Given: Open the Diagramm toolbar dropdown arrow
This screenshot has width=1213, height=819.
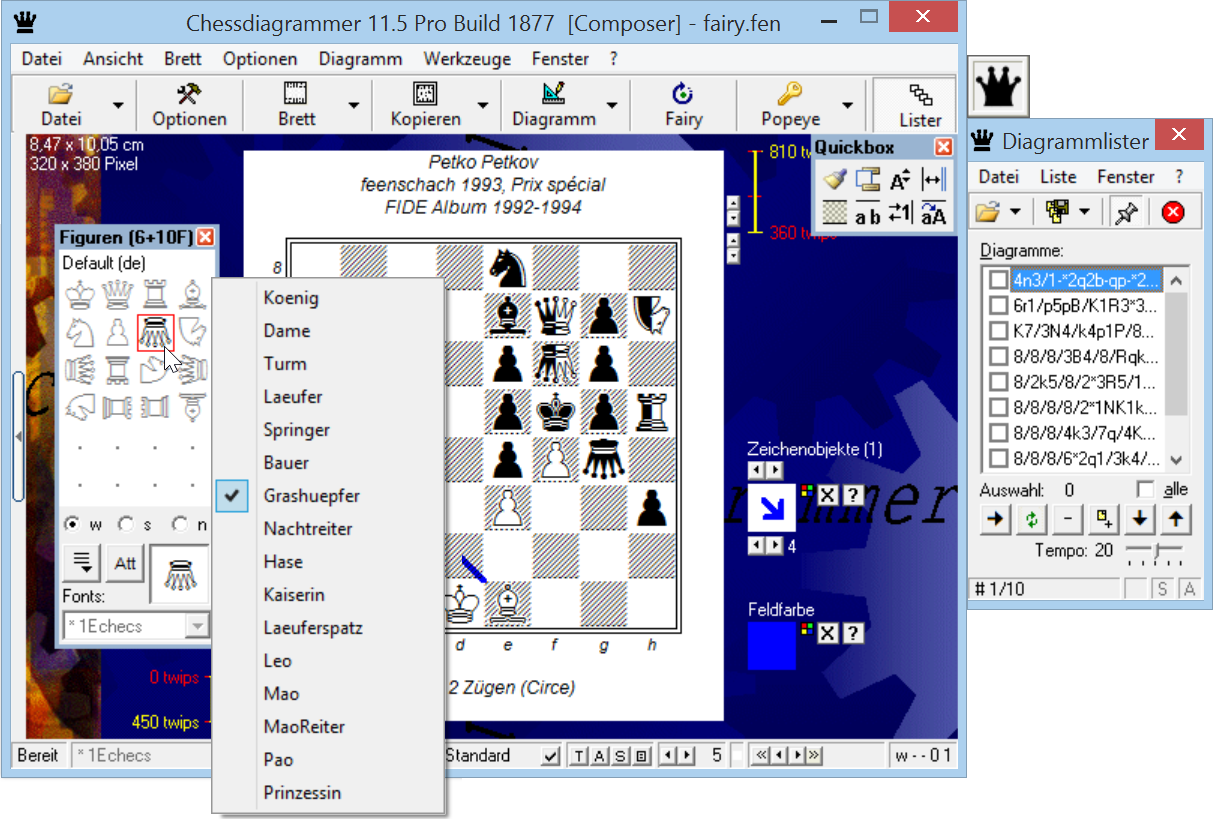Looking at the screenshot, I should [x=611, y=105].
